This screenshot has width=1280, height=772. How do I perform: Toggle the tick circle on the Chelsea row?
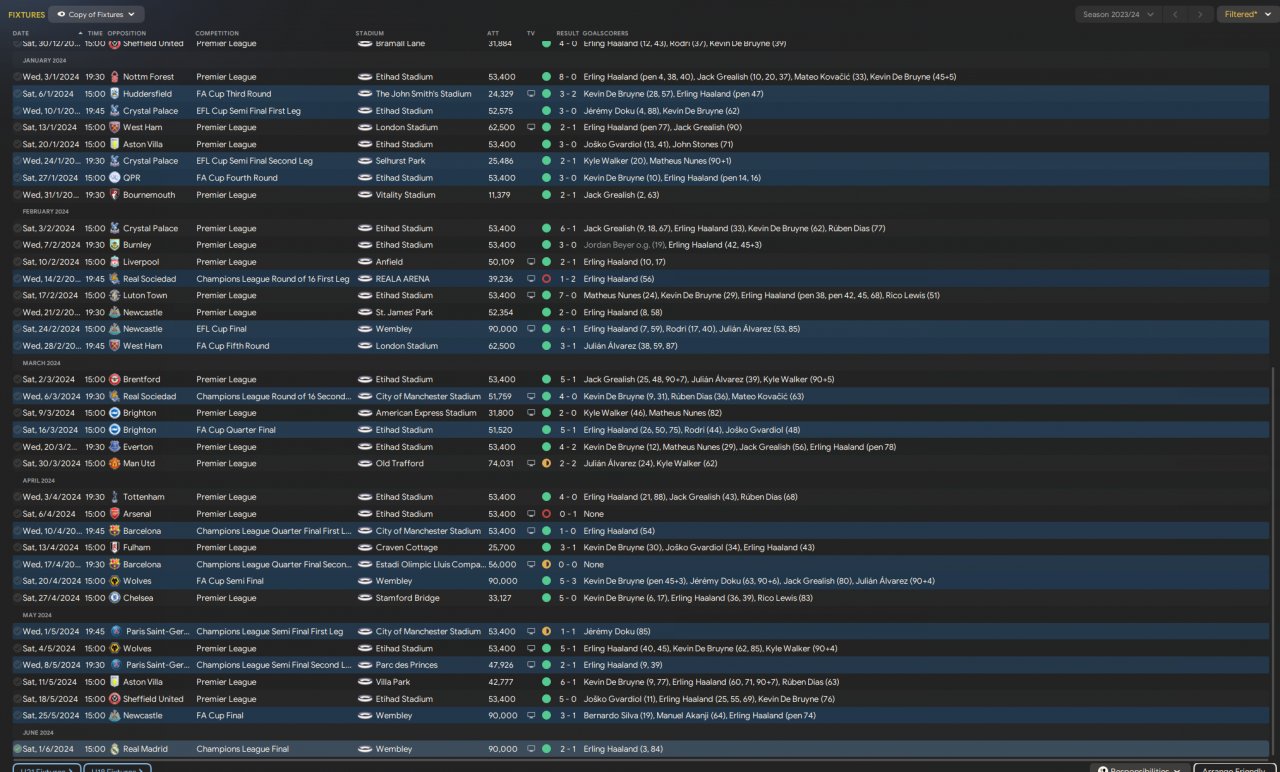tap(17, 598)
